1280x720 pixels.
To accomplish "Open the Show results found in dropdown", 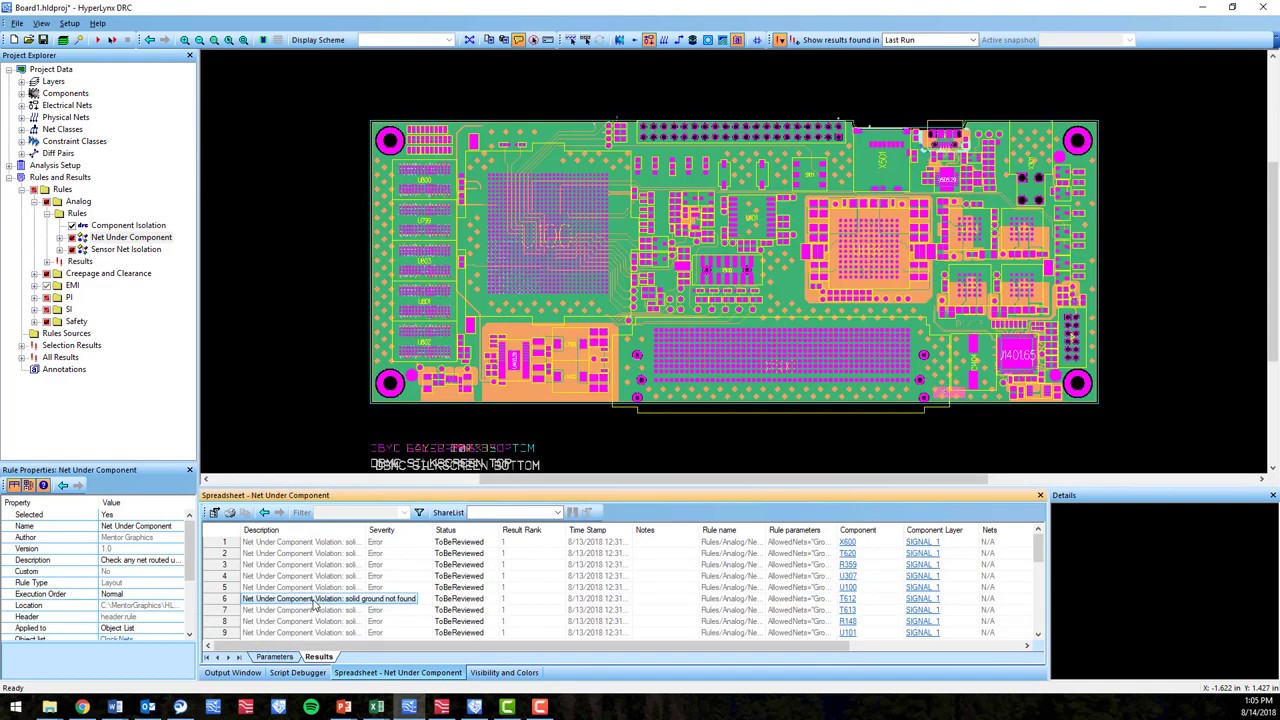I will [972, 40].
